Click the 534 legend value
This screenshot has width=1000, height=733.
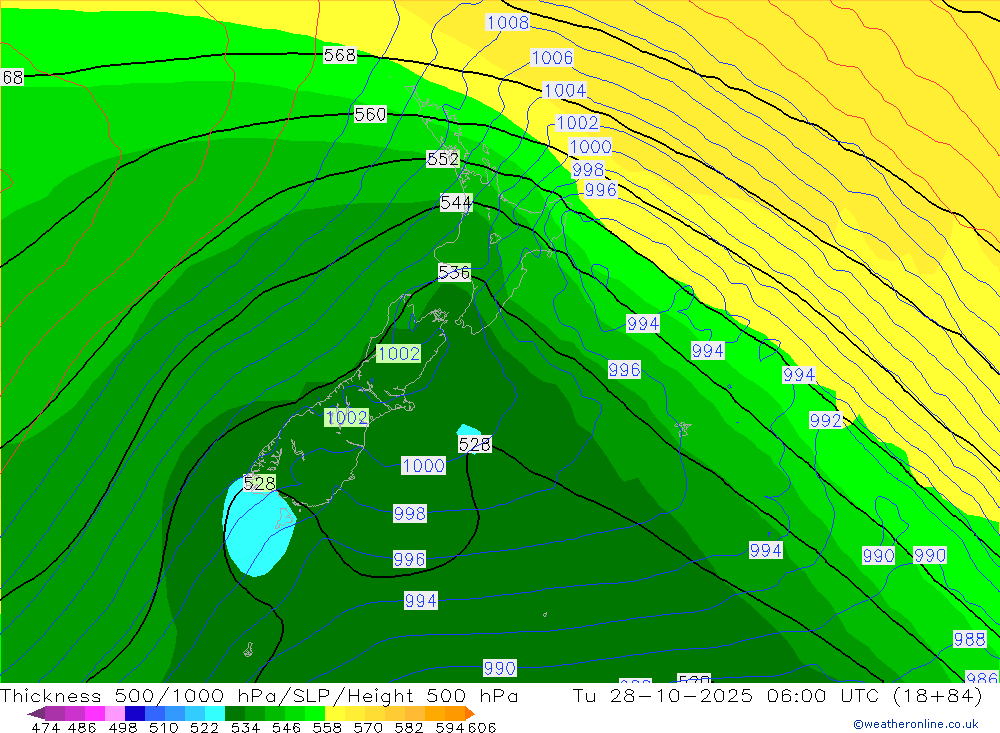pos(245,727)
